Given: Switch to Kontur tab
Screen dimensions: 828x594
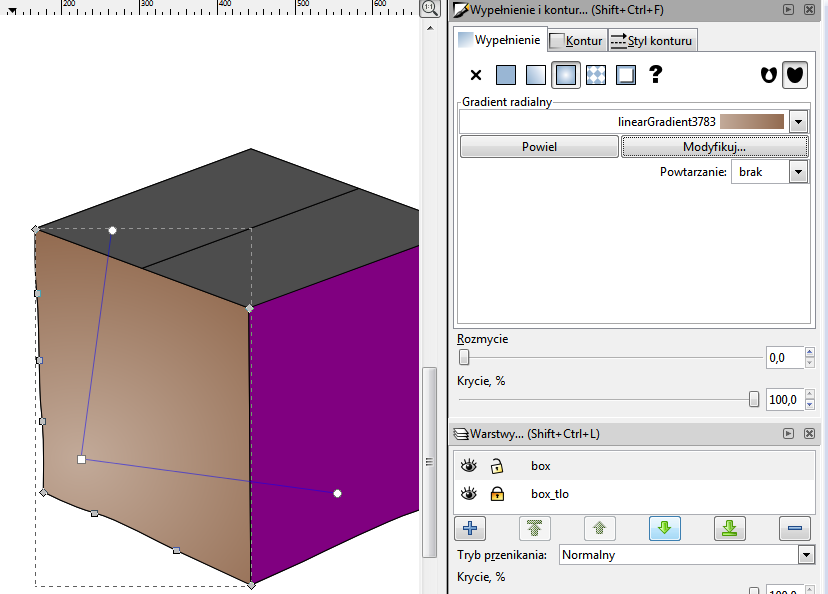Looking at the screenshot, I should pos(577,41).
